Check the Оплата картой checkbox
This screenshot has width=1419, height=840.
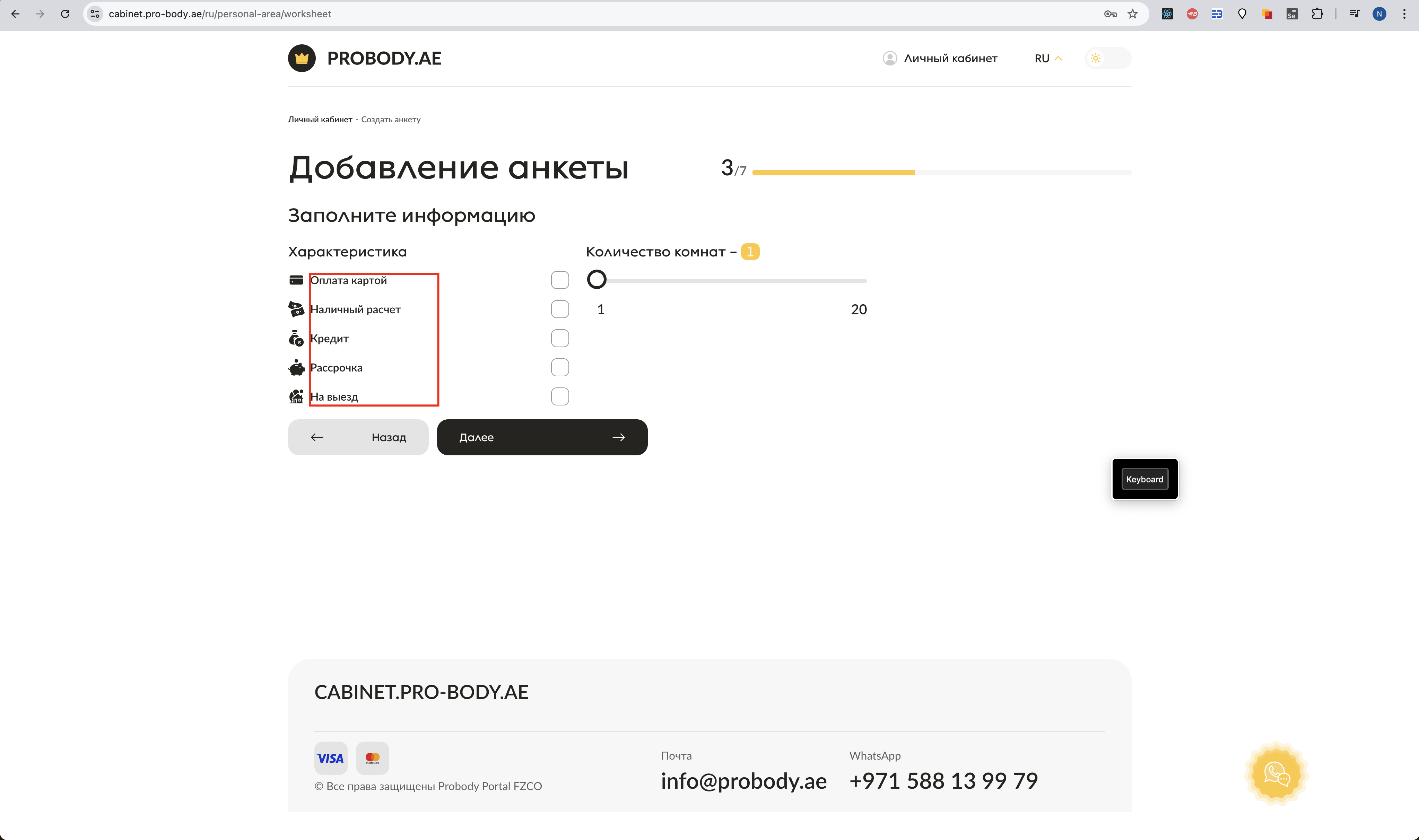[x=560, y=280]
